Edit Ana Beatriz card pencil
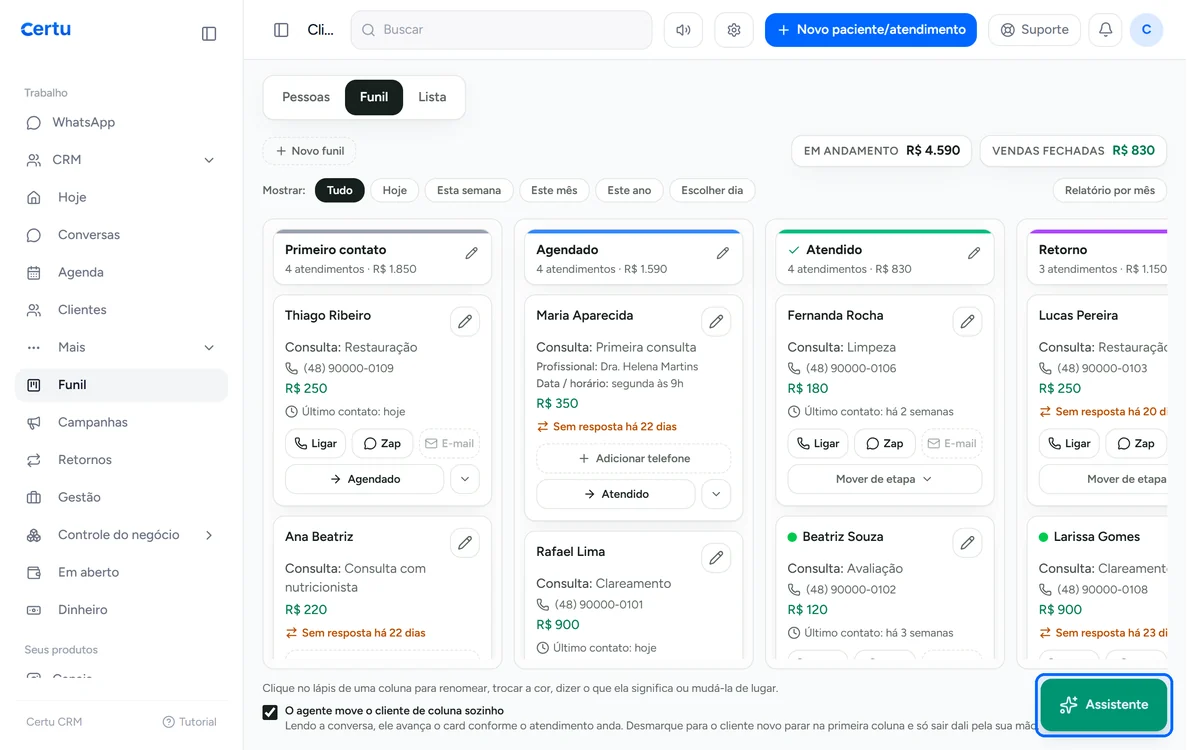1200x750 pixels. [x=464, y=543]
